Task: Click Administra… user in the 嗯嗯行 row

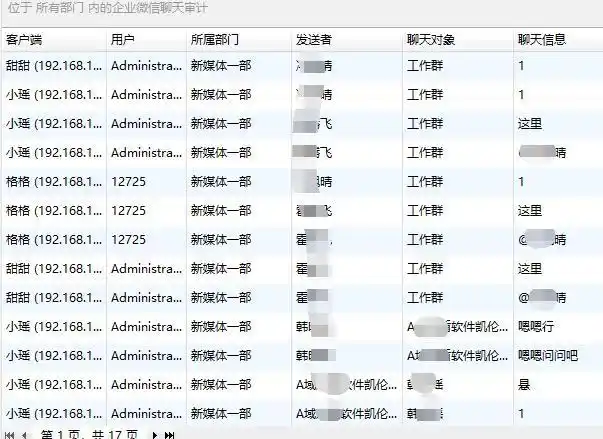Action: (147, 327)
